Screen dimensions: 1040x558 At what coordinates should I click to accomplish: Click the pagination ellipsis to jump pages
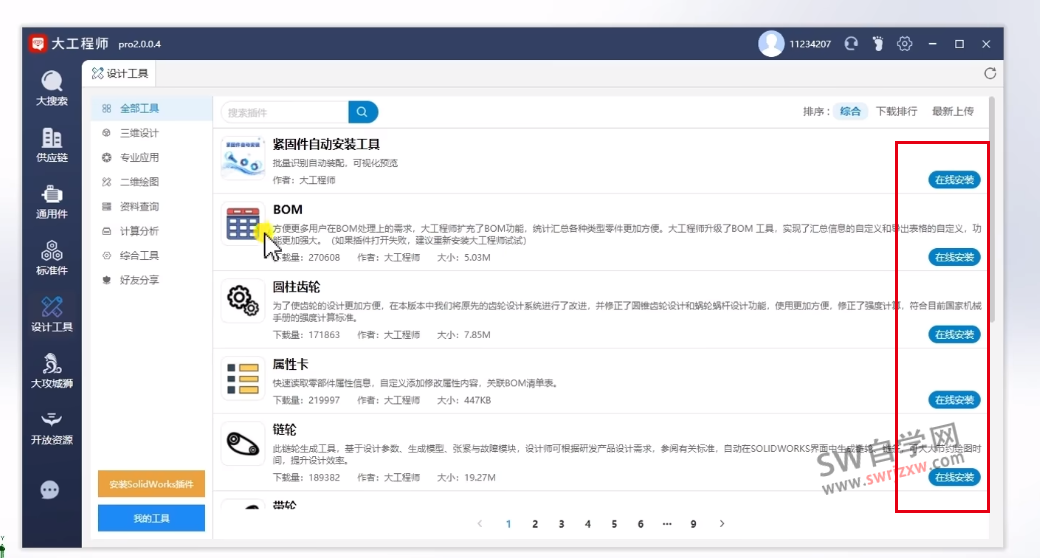click(x=667, y=523)
